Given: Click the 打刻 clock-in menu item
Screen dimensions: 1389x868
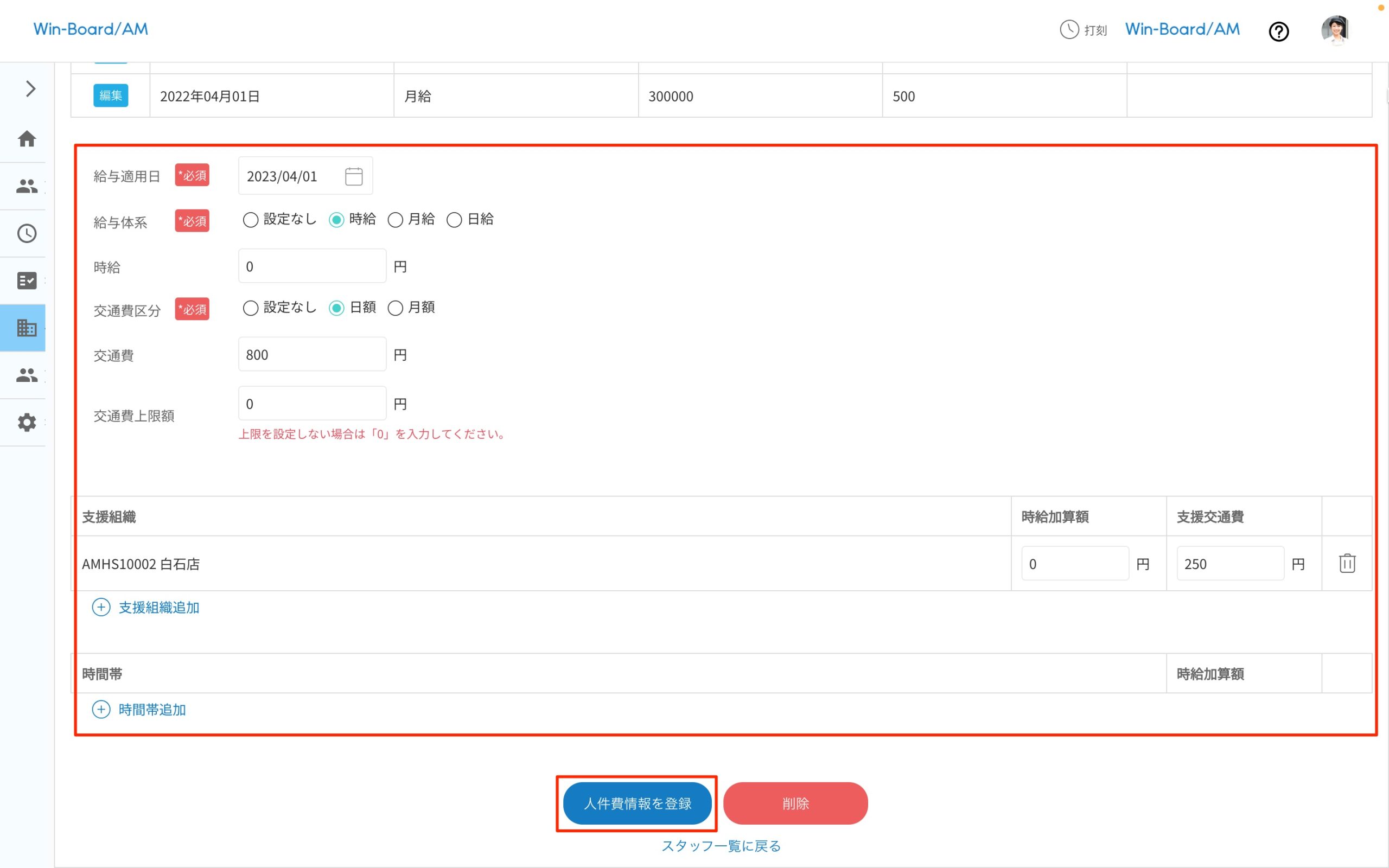Looking at the screenshot, I should [1083, 30].
